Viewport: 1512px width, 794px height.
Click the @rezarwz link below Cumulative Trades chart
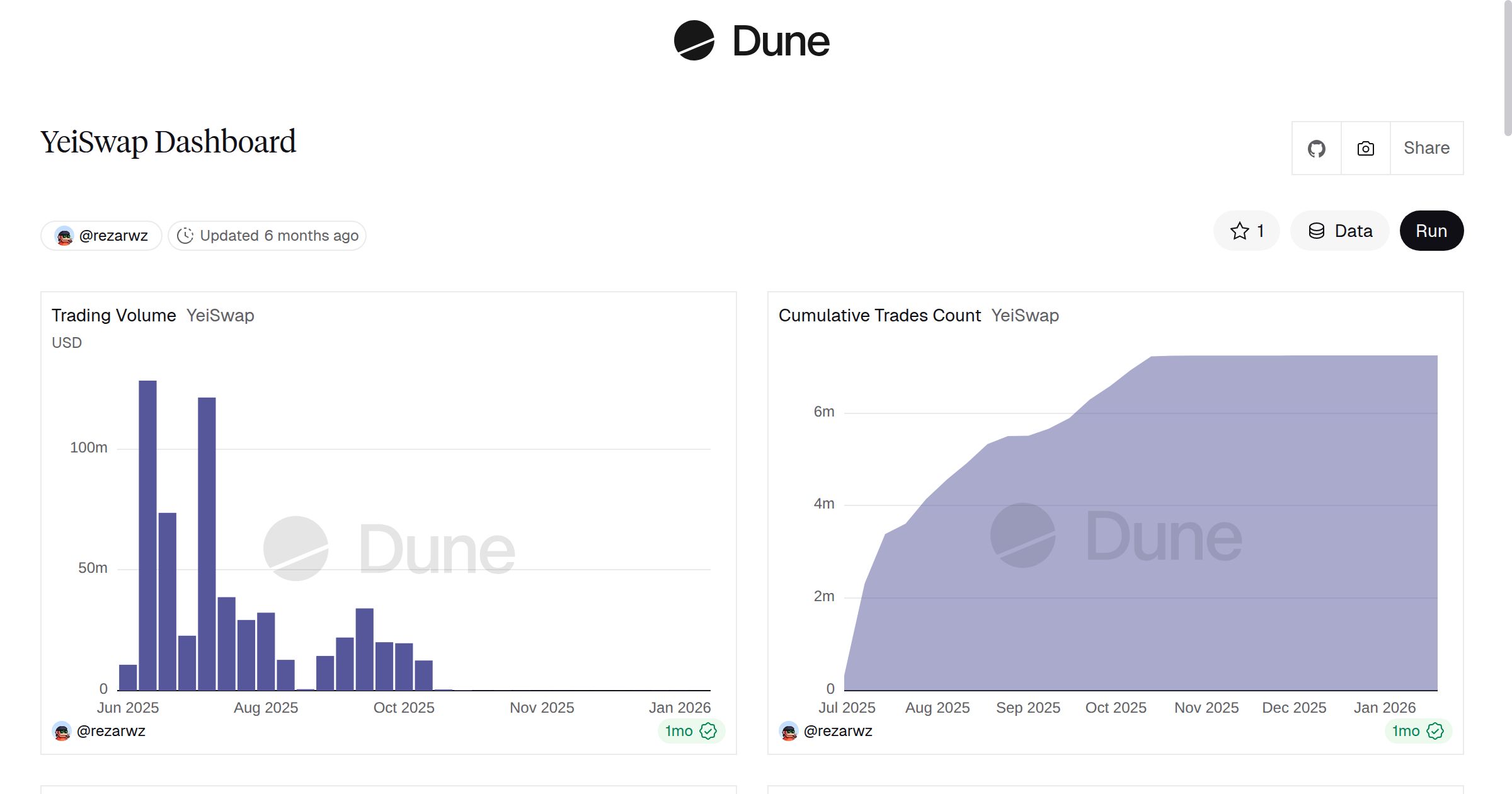838,731
